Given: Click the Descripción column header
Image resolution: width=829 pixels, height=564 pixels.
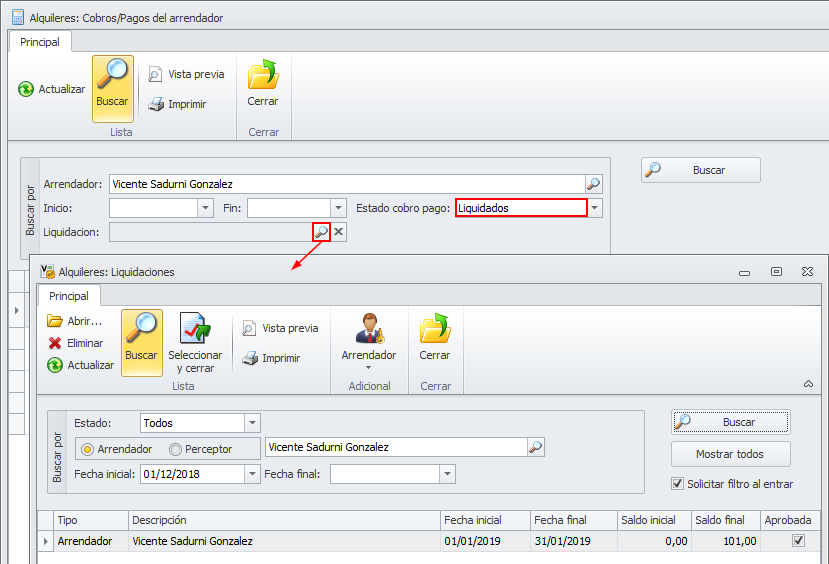Looking at the screenshot, I should (284, 520).
